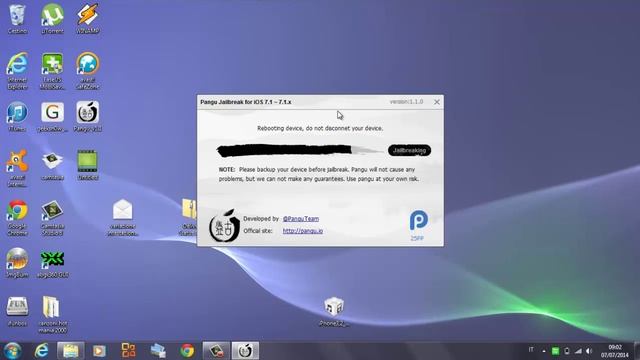The image size is (640, 360).
Task: Open the Cestino recycle bin icon
Action: [17, 18]
